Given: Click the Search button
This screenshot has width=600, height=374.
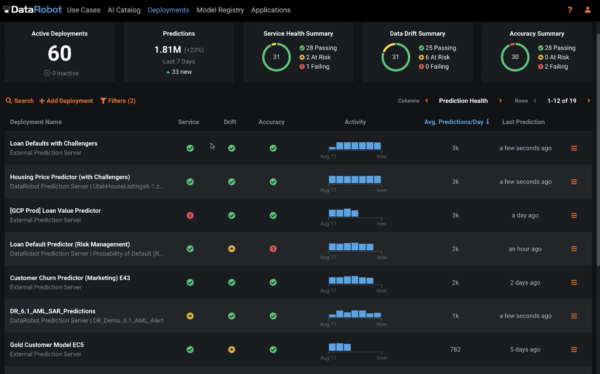Looking at the screenshot, I should pos(20,101).
